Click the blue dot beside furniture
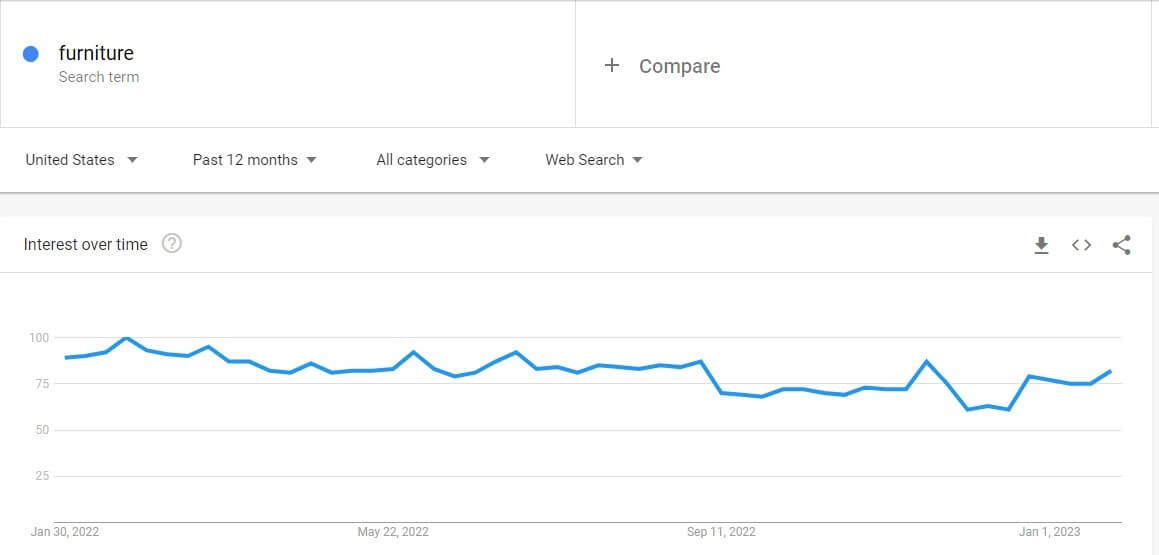Image resolution: width=1159 pixels, height=555 pixels. coord(30,53)
